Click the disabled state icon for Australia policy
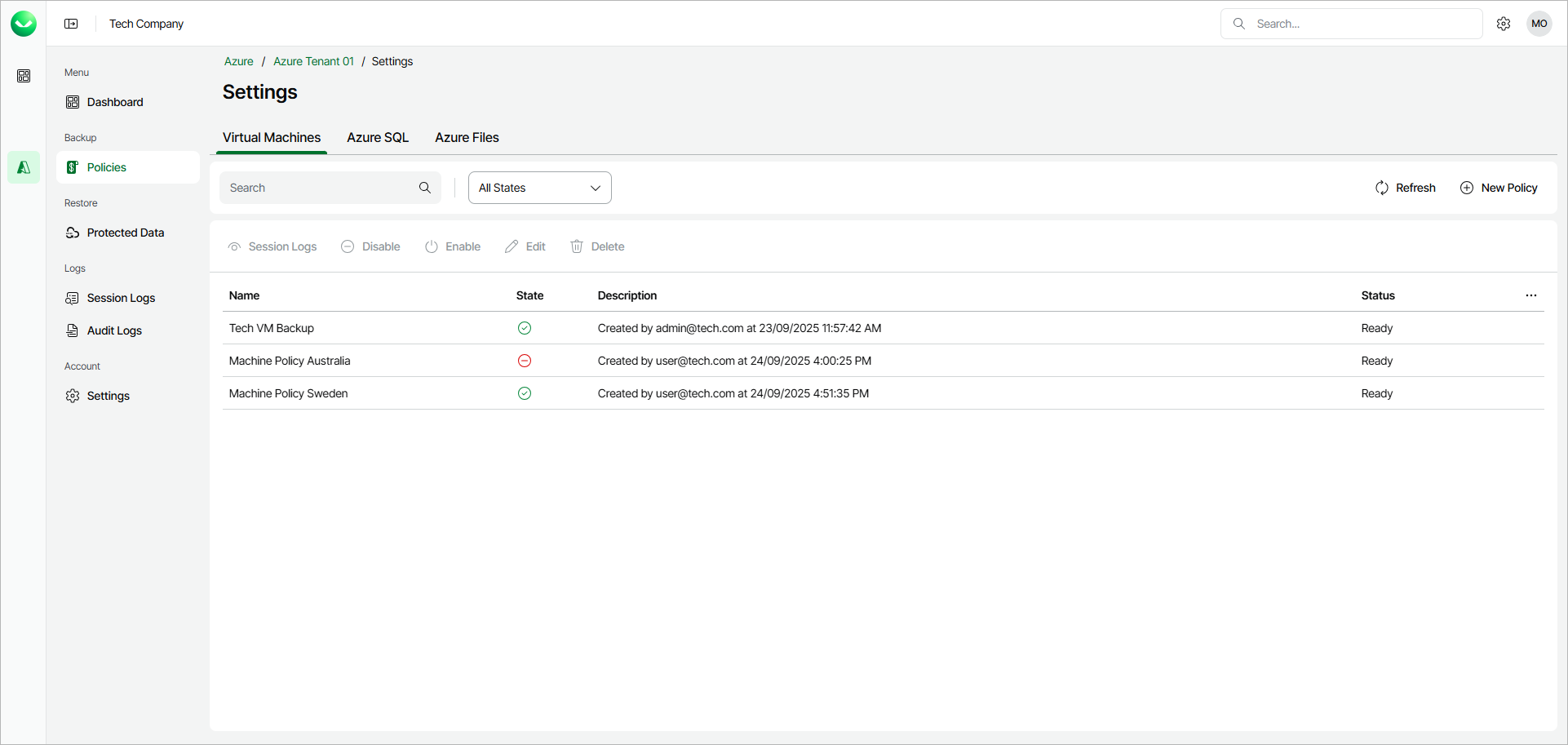The image size is (1568, 745). 525,361
